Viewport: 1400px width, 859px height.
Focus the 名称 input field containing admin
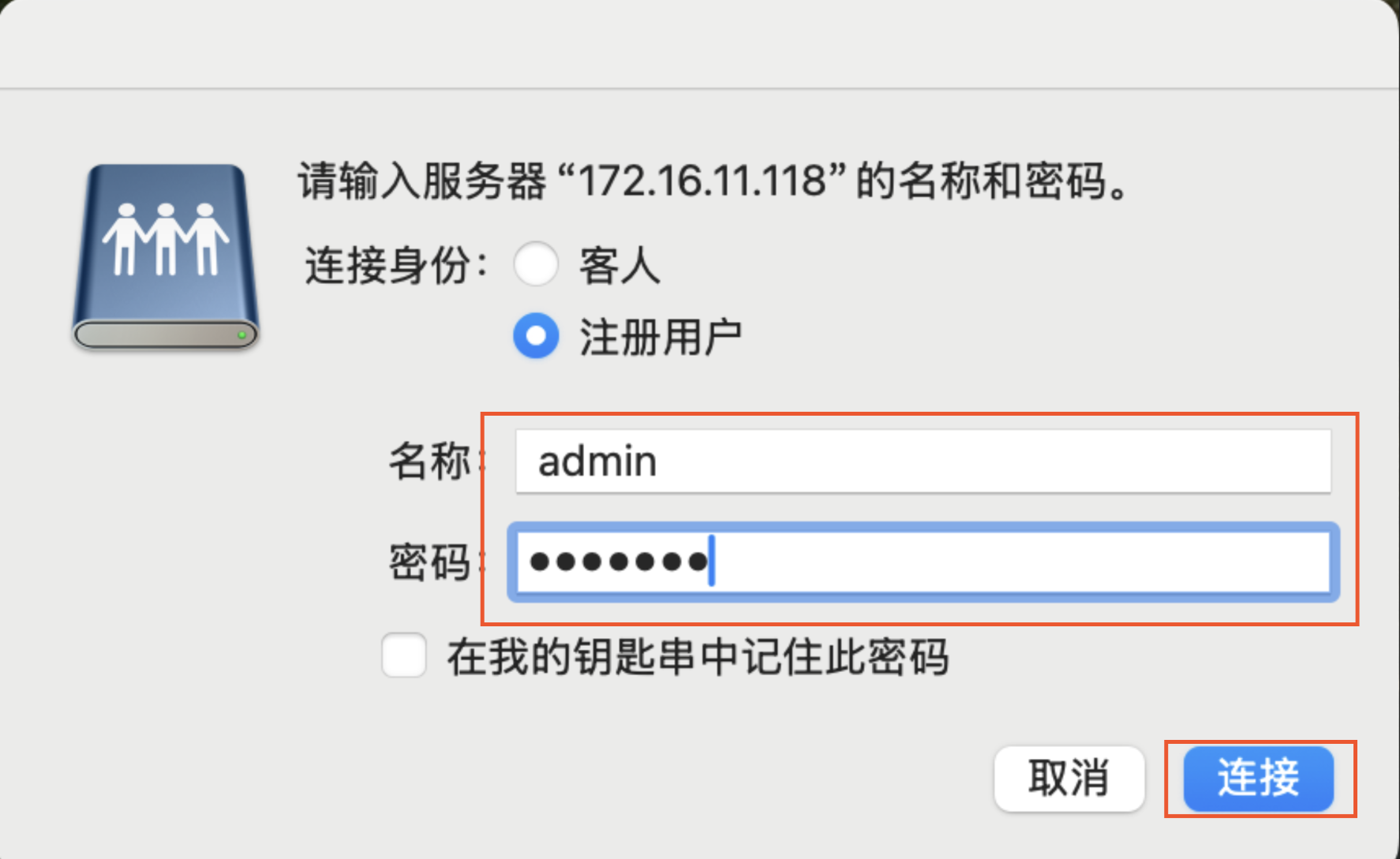click(x=922, y=461)
